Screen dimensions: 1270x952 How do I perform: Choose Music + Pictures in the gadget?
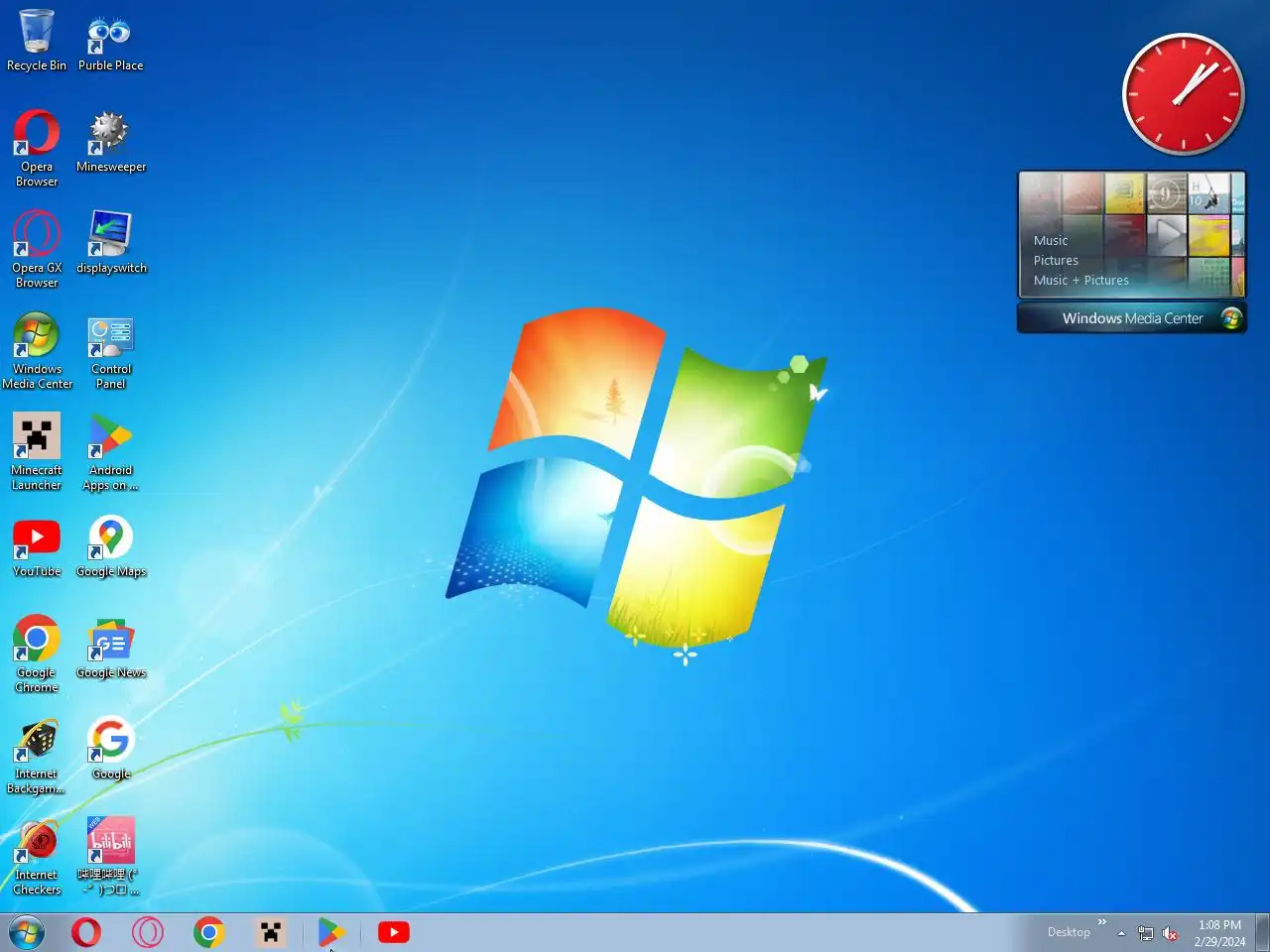[x=1081, y=280]
